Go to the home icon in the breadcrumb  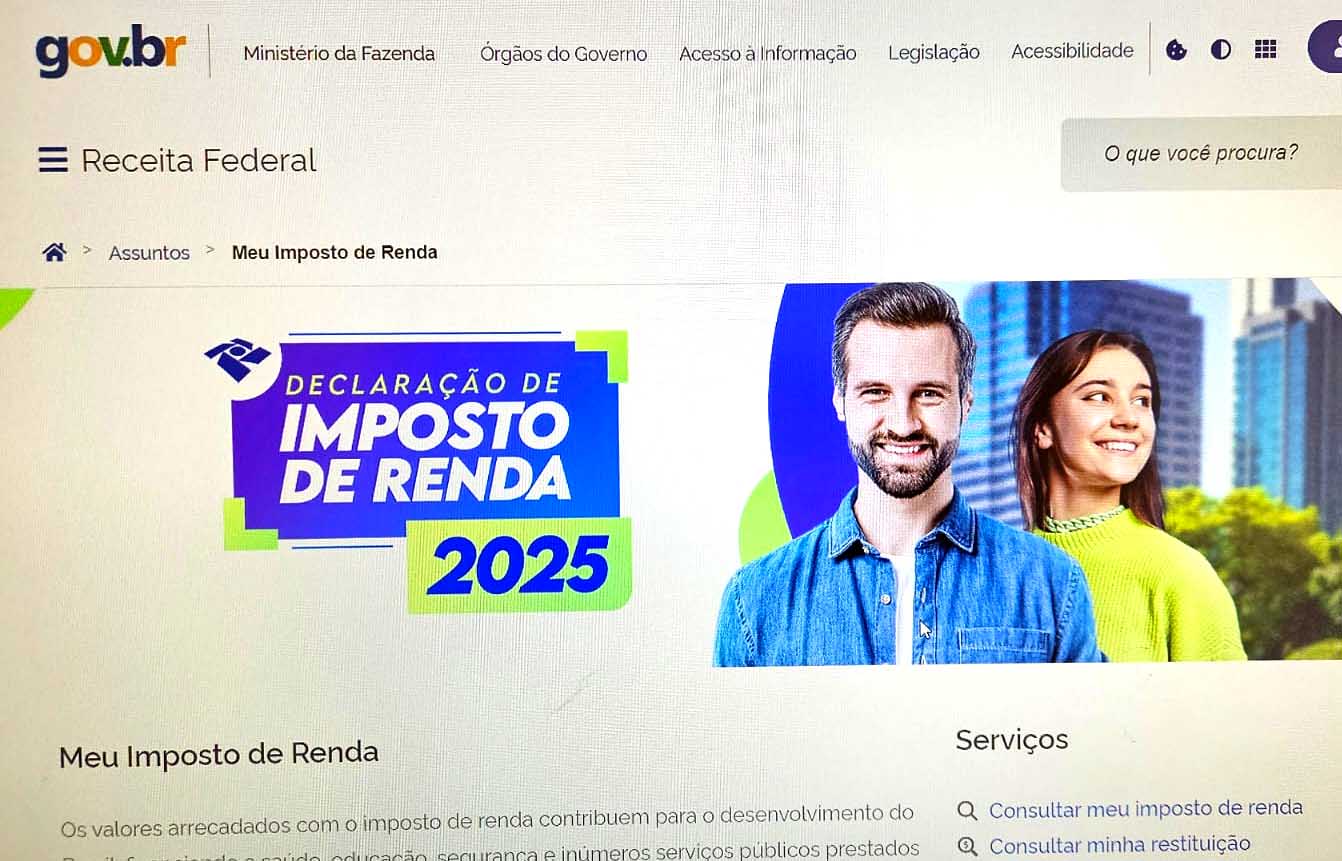[x=54, y=252]
